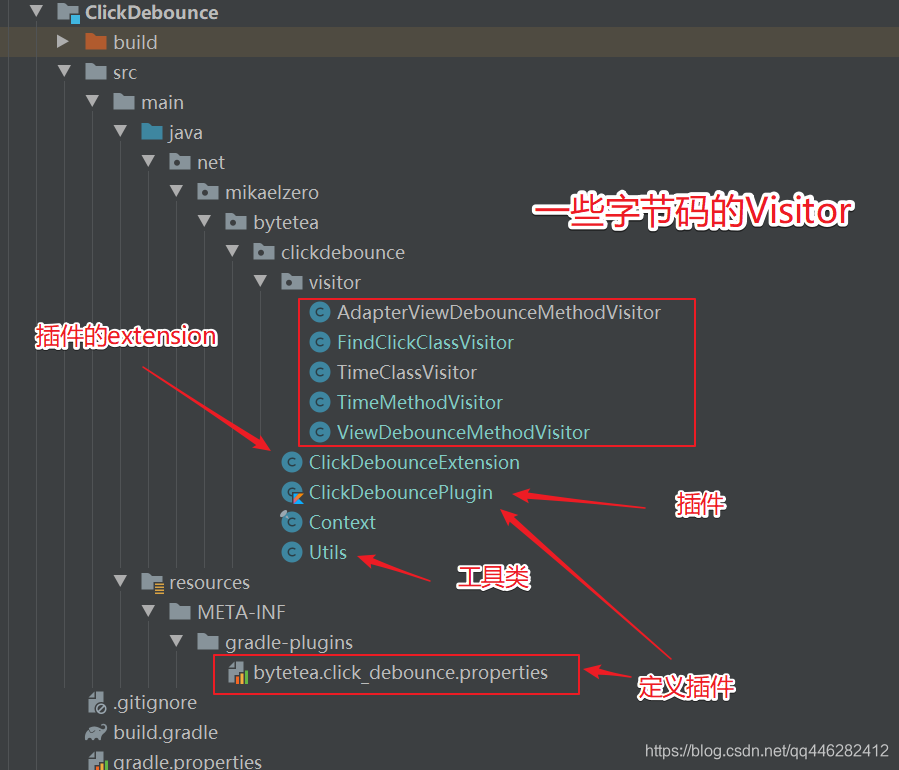This screenshot has width=899, height=770.
Task: Collapse the bytetea package arrow
Action: (x=204, y=221)
